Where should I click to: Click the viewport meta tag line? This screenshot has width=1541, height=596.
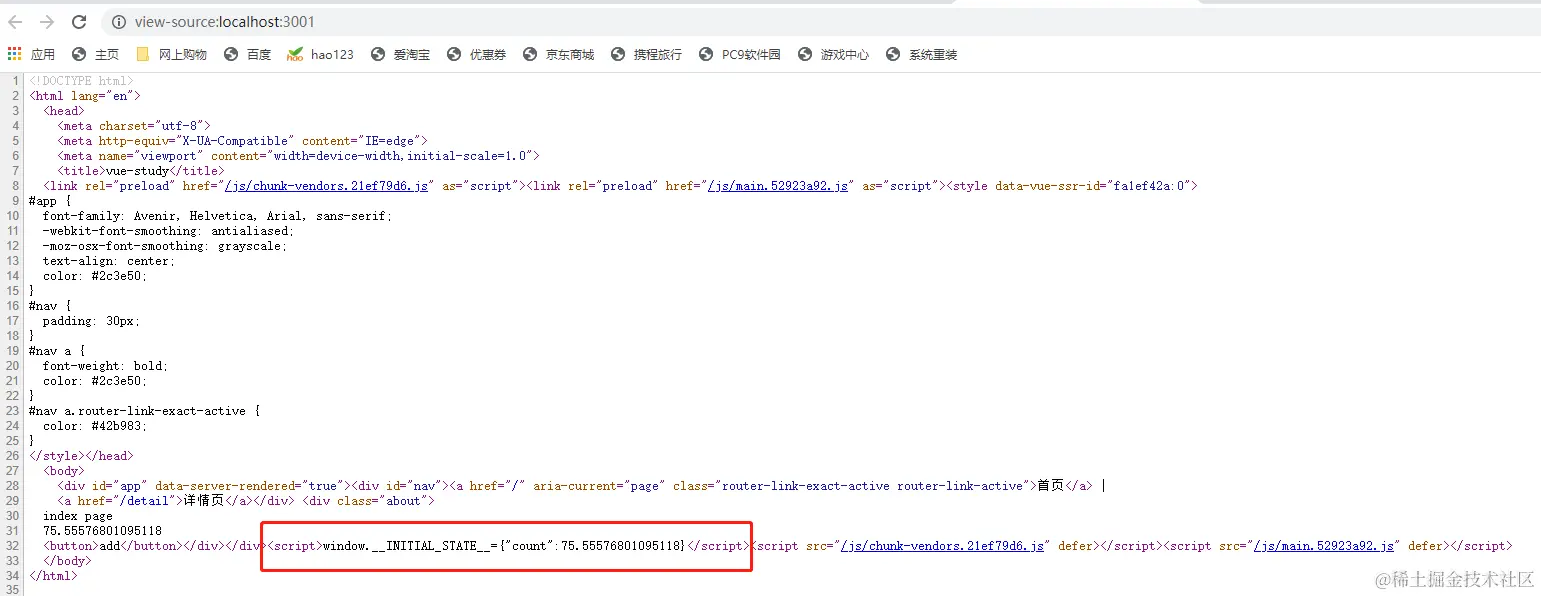point(298,156)
